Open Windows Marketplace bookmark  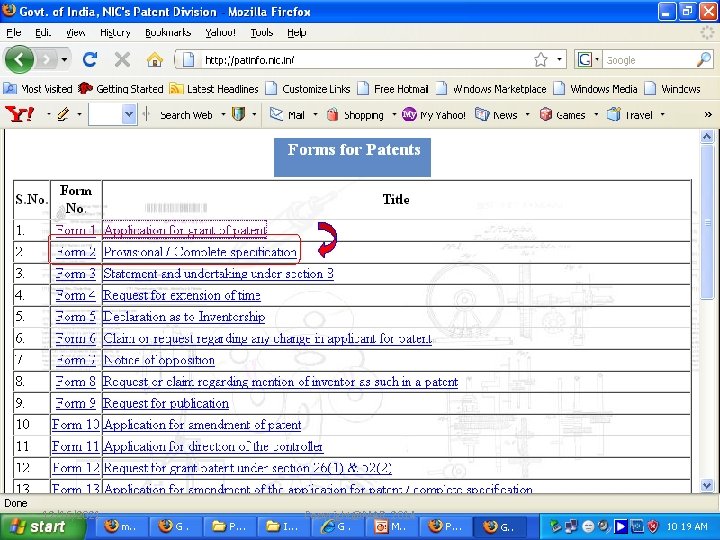tap(491, 89)
